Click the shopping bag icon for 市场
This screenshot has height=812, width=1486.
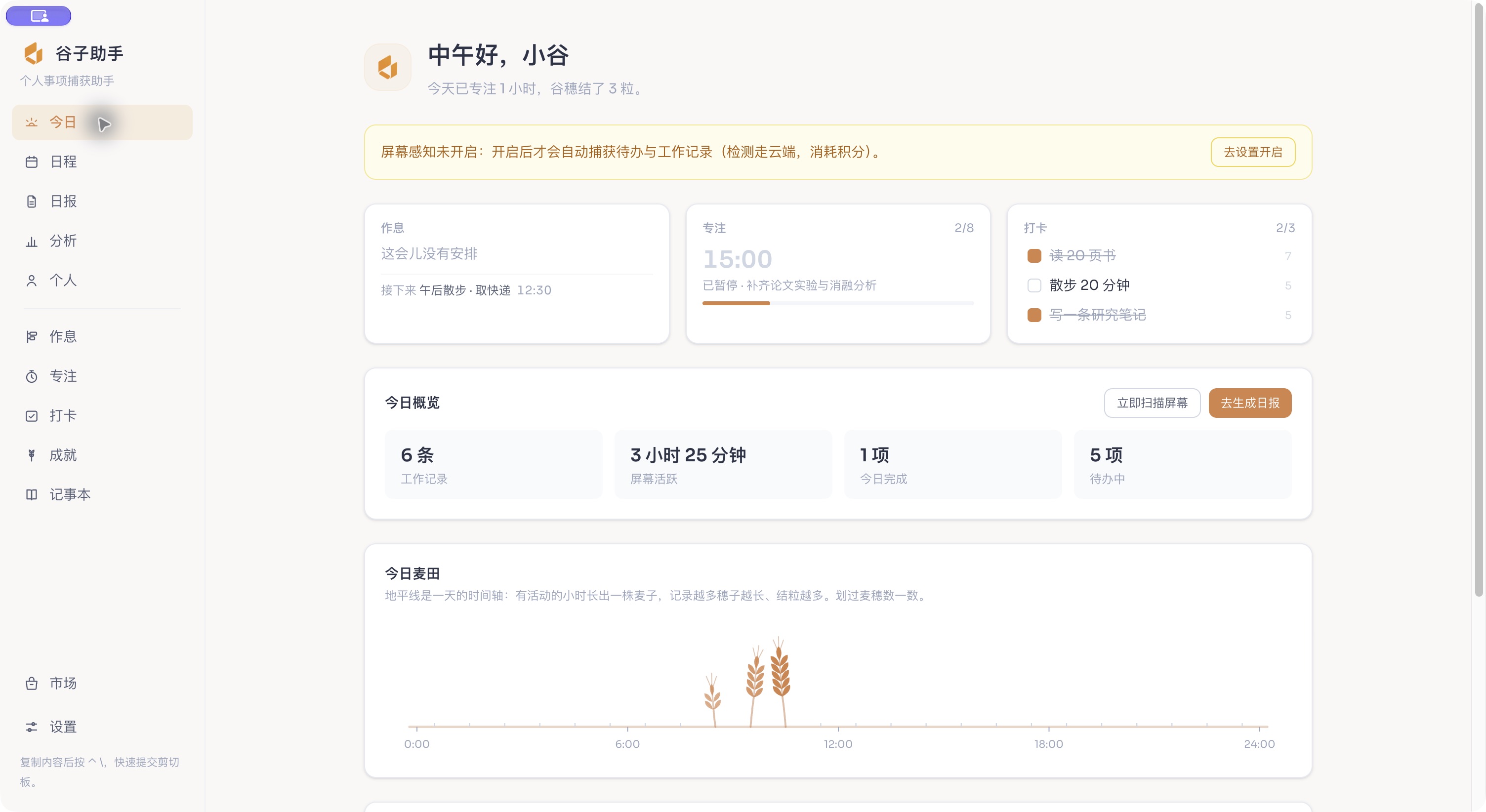[x=31, y=684]
